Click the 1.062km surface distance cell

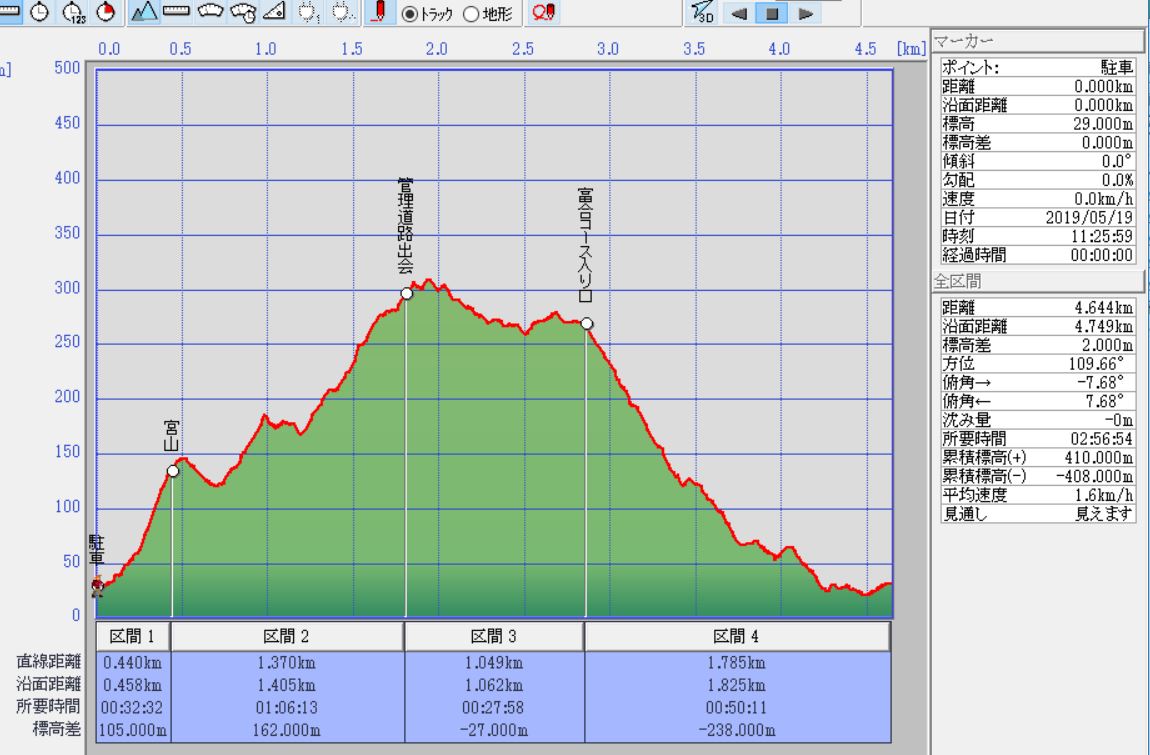tap(494, 685)
